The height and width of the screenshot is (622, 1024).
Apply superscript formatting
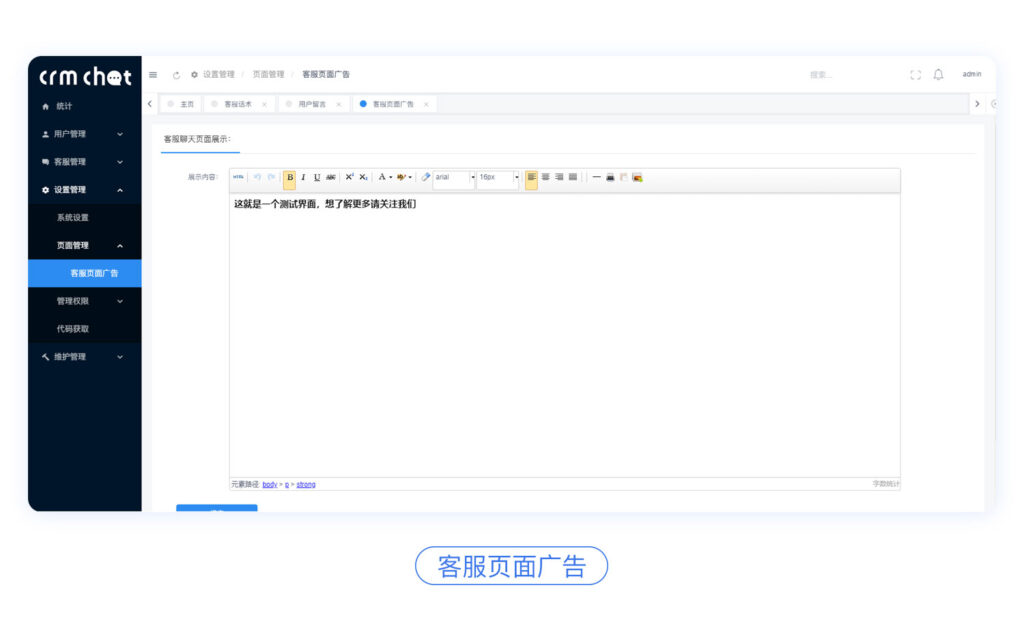coord(347,177)
